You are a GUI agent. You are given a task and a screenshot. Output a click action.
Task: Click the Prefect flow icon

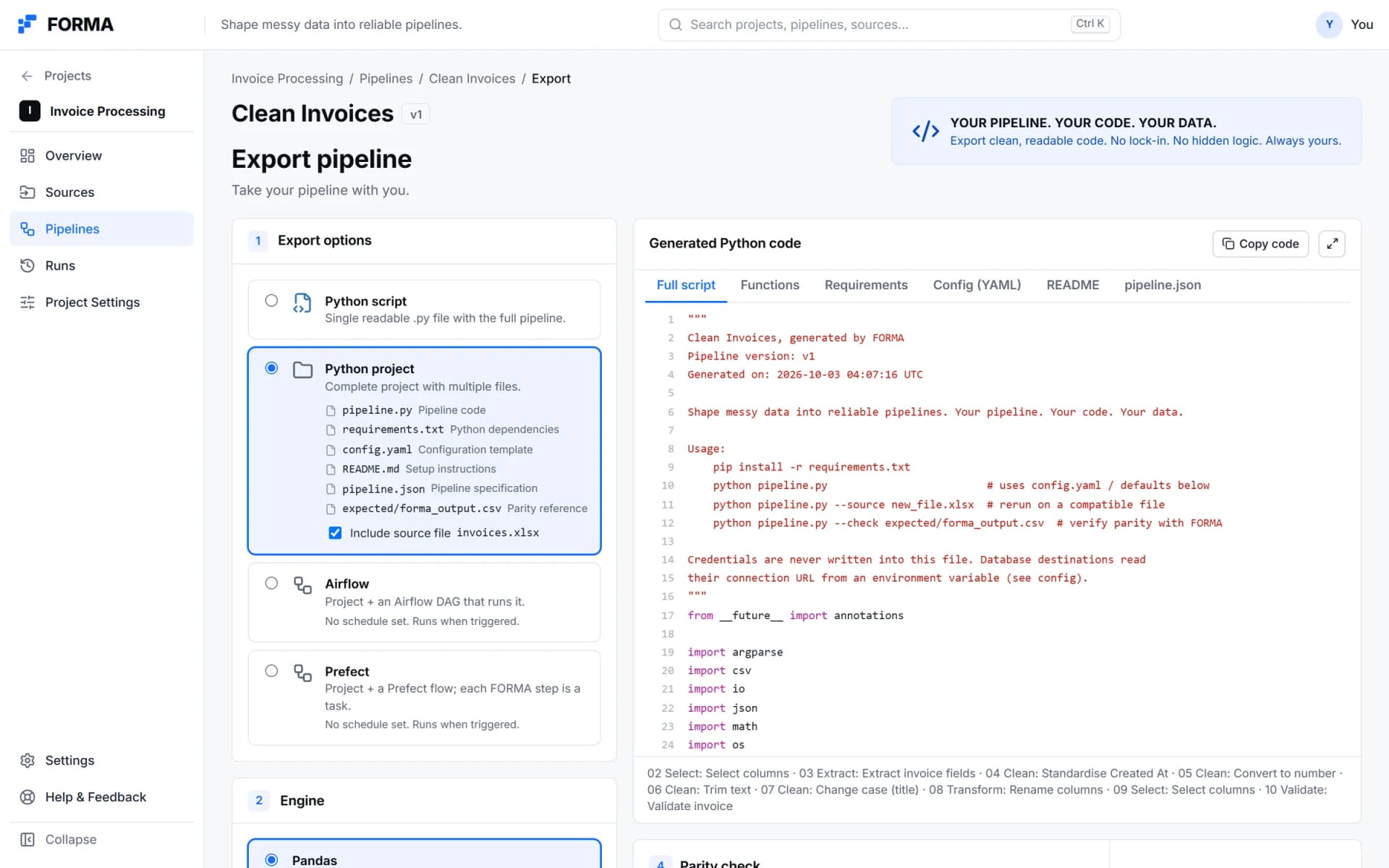302,673
